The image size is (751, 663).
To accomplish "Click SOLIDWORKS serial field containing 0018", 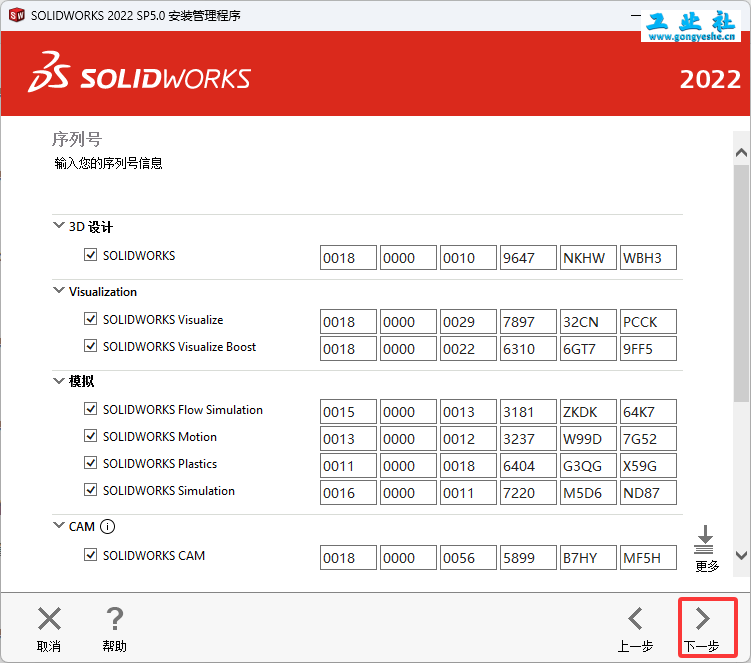I will pos(348,258).
